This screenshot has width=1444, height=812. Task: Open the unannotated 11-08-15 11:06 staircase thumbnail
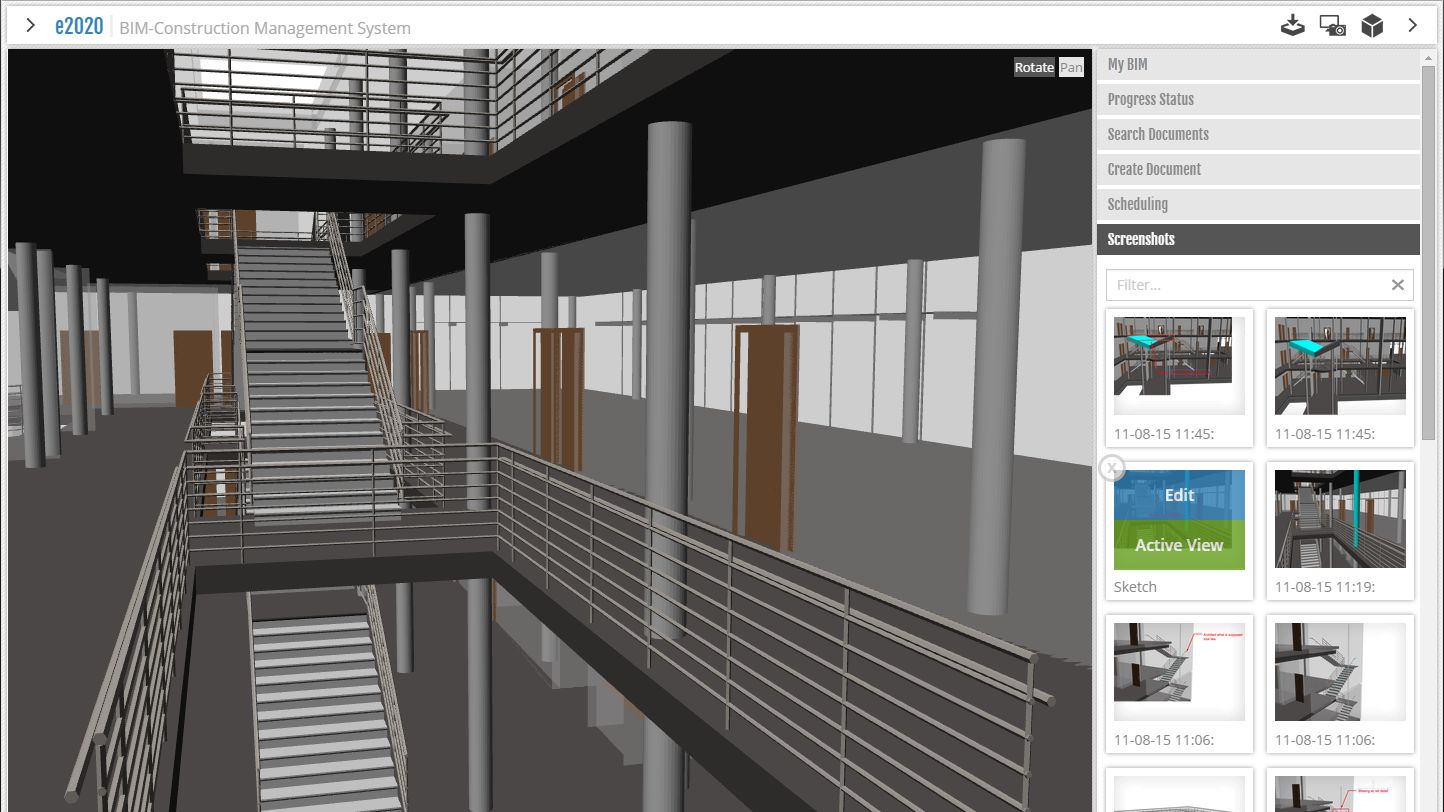click(x=1340, y=672)
